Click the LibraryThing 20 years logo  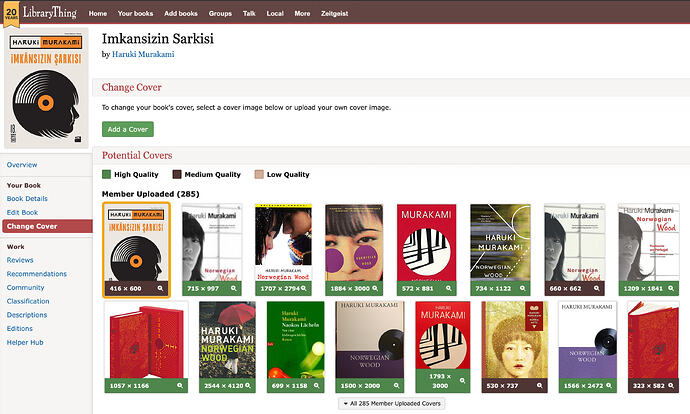pyautogui.click(x=40, y=13)
